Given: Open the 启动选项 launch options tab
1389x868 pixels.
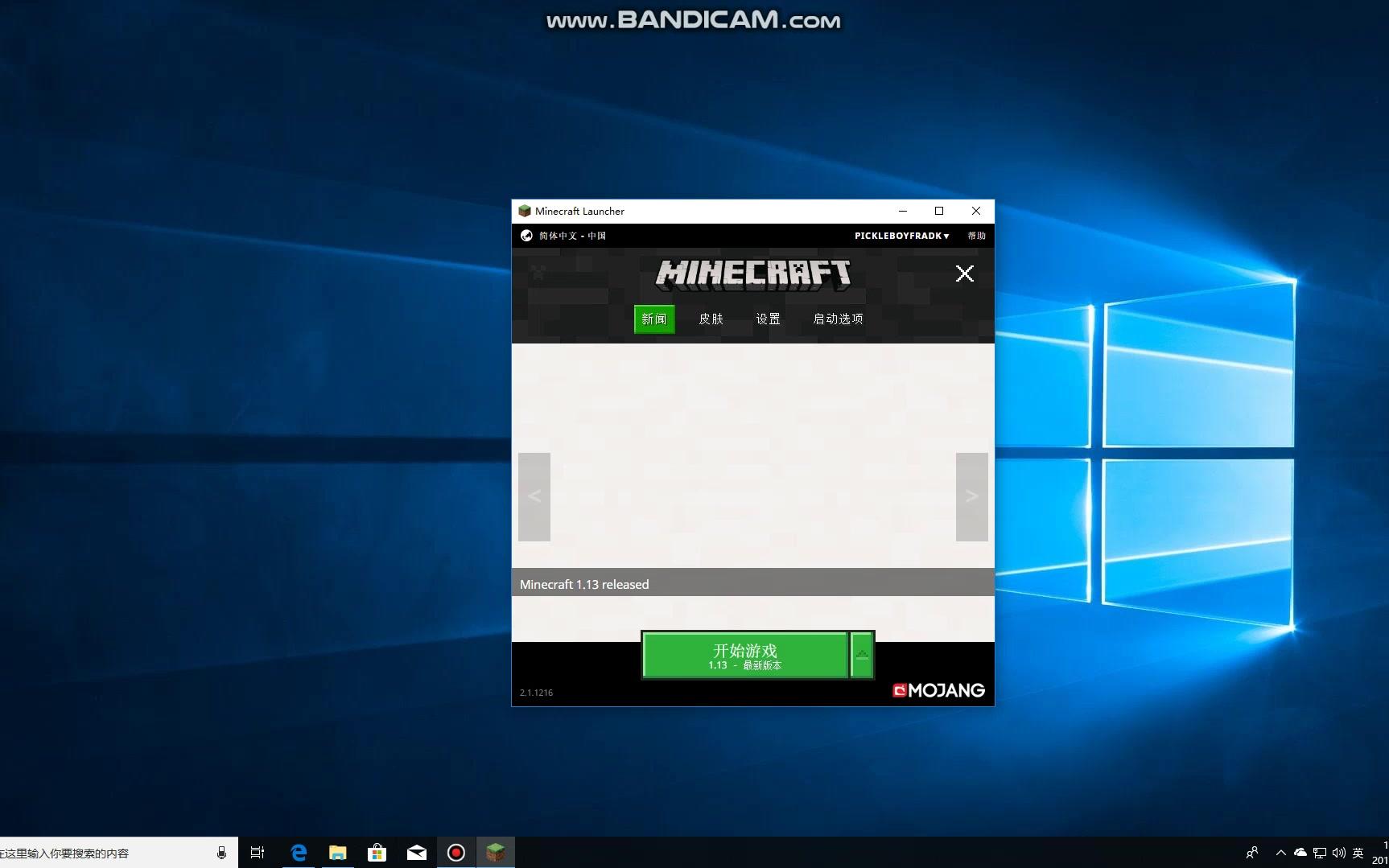Looking at the screenshot, I should click(838, 319).
